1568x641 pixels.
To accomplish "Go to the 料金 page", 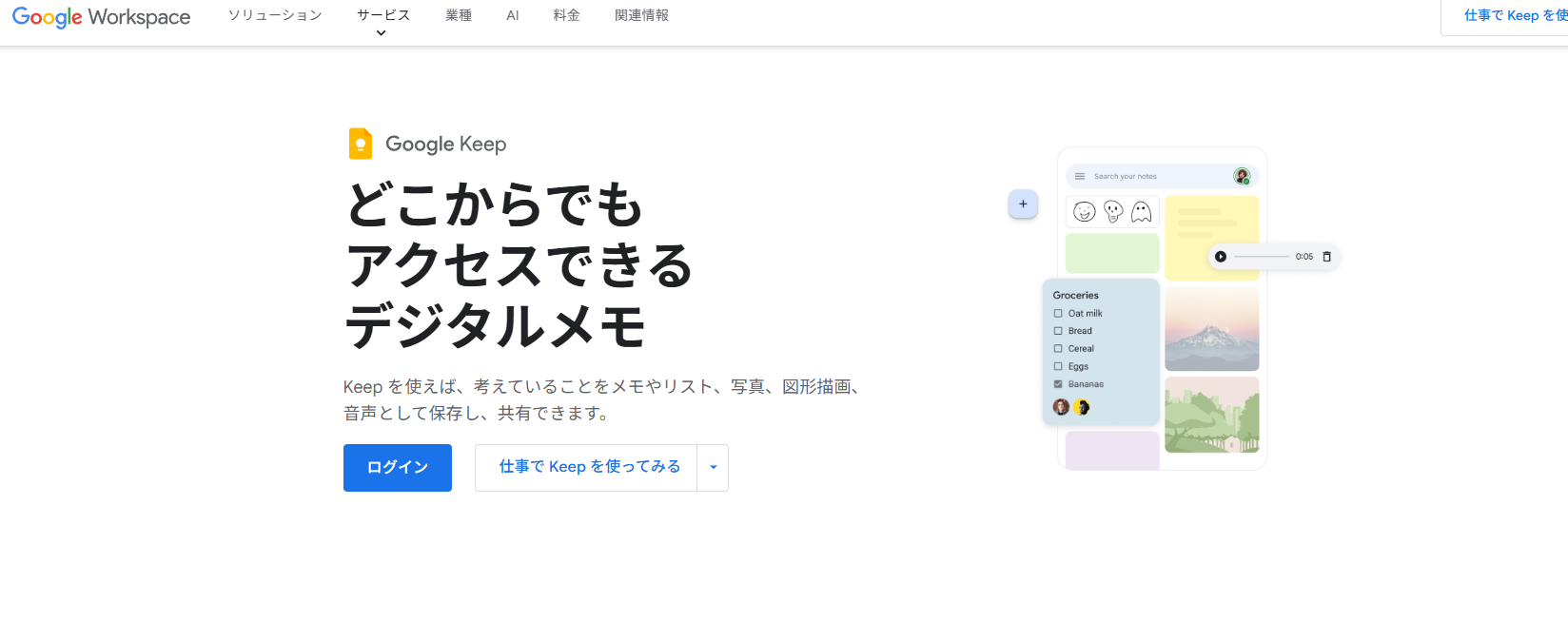I will (566, 15).
